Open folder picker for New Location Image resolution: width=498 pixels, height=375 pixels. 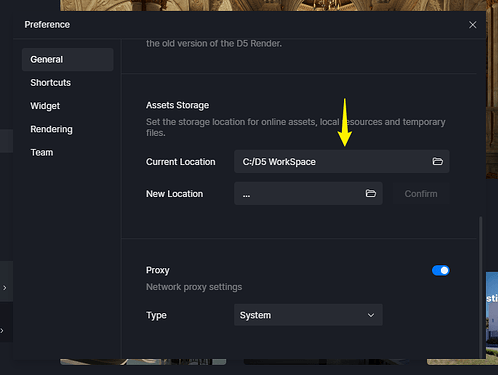tap(371, 193)
